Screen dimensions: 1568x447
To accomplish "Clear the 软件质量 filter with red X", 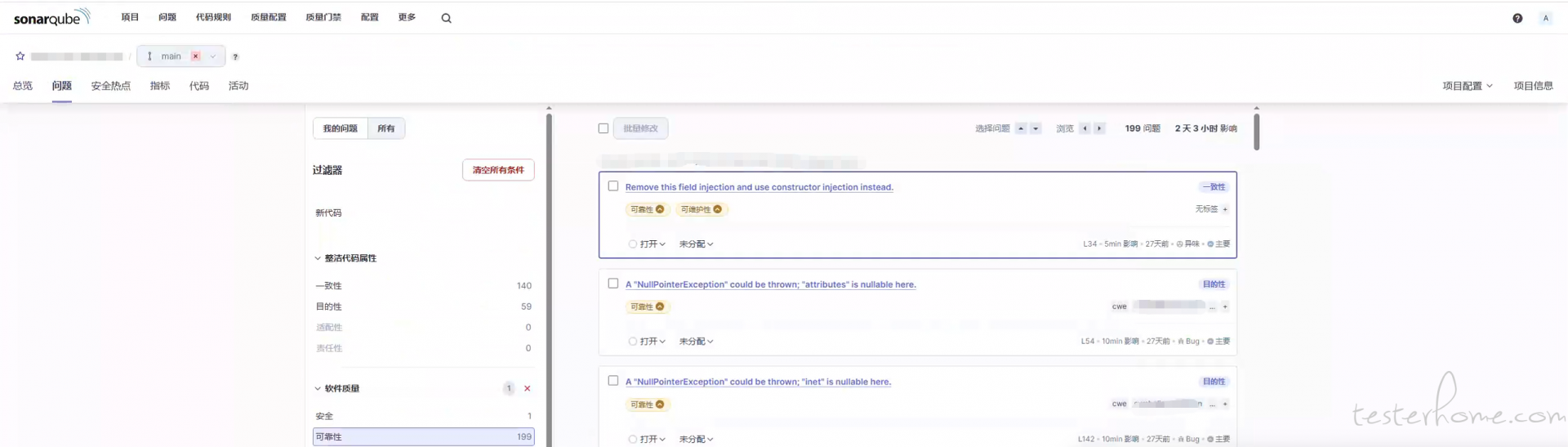I will [527, 388].
